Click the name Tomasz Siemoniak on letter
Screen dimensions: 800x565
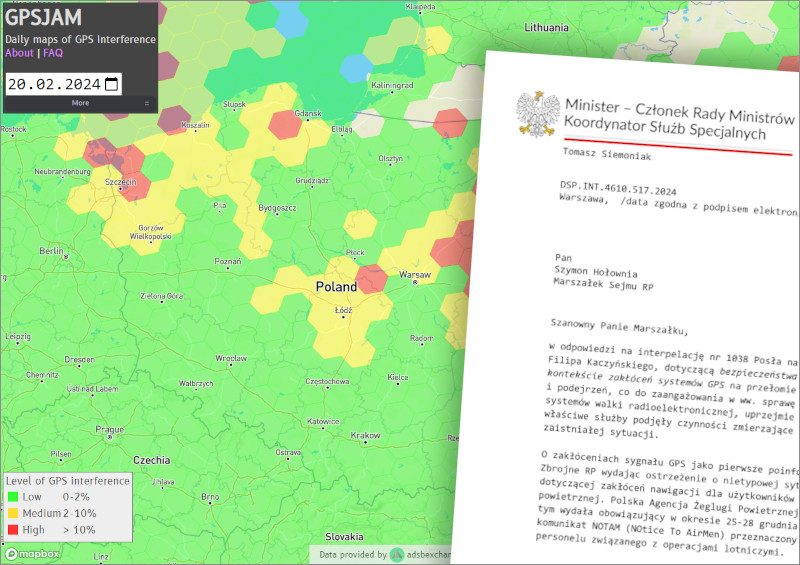(607, 154)
